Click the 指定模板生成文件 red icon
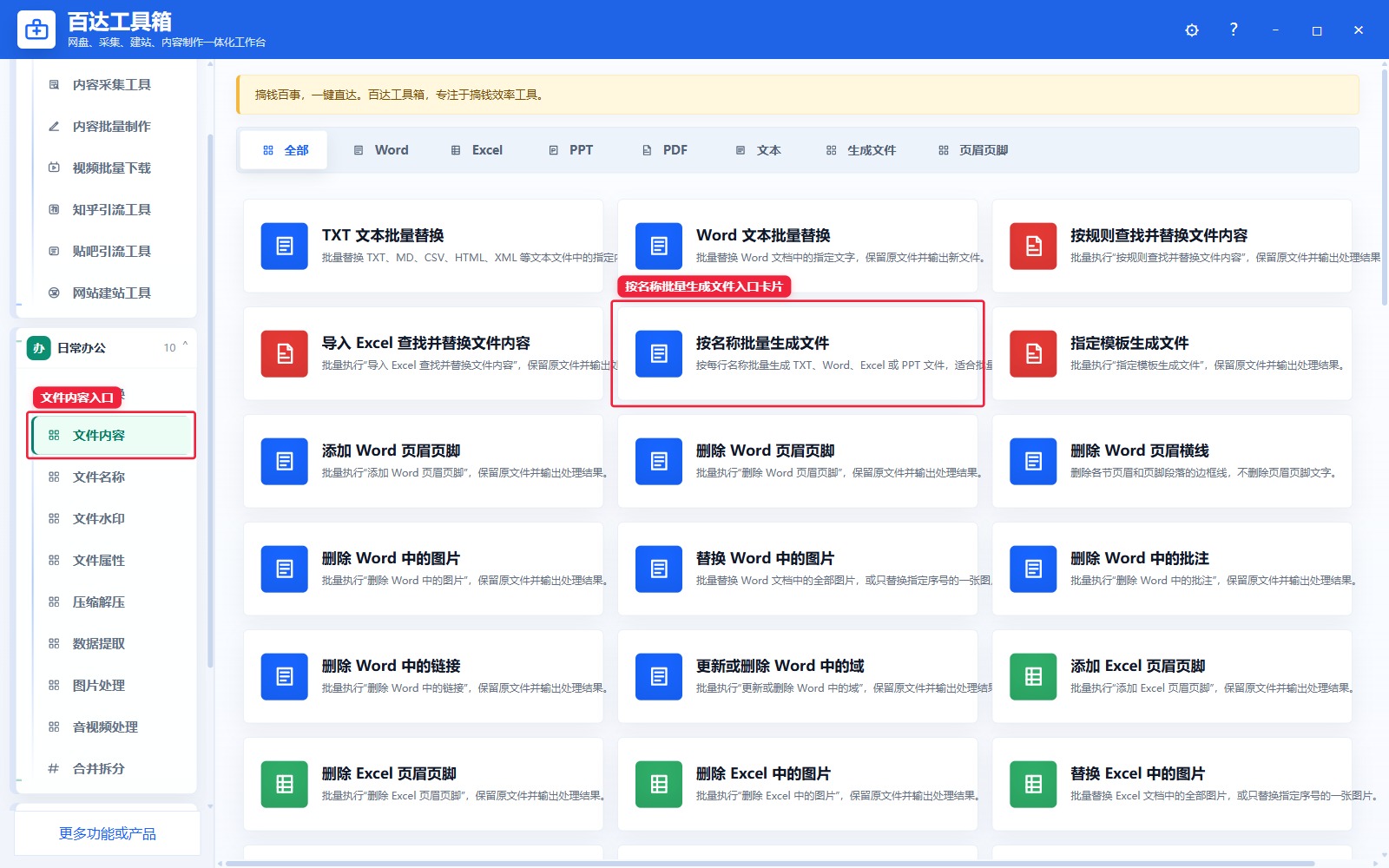 pyautogui.click(x=1033, y=354)
